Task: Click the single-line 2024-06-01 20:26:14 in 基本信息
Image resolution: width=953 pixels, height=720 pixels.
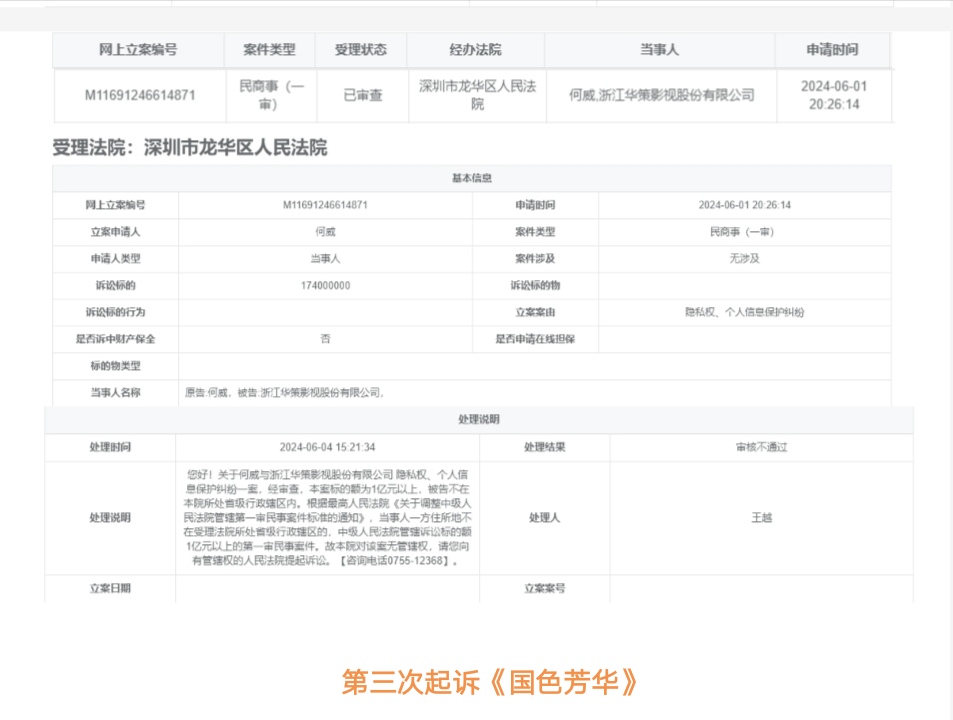Action: tap(745, 205)
